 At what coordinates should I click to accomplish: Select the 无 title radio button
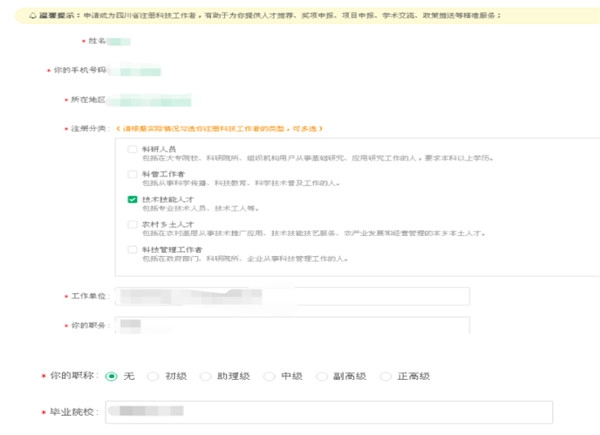[x=111, y=376]
